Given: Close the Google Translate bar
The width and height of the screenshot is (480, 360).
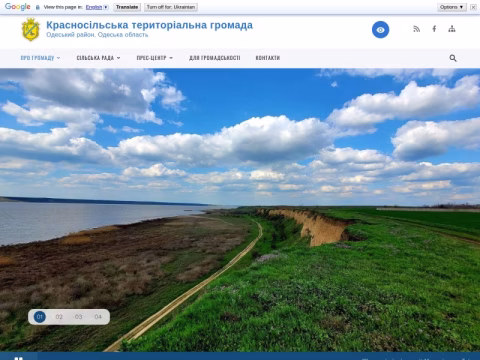Looking at the screenshot, I should pyautogui.click(x=473, y=7).
